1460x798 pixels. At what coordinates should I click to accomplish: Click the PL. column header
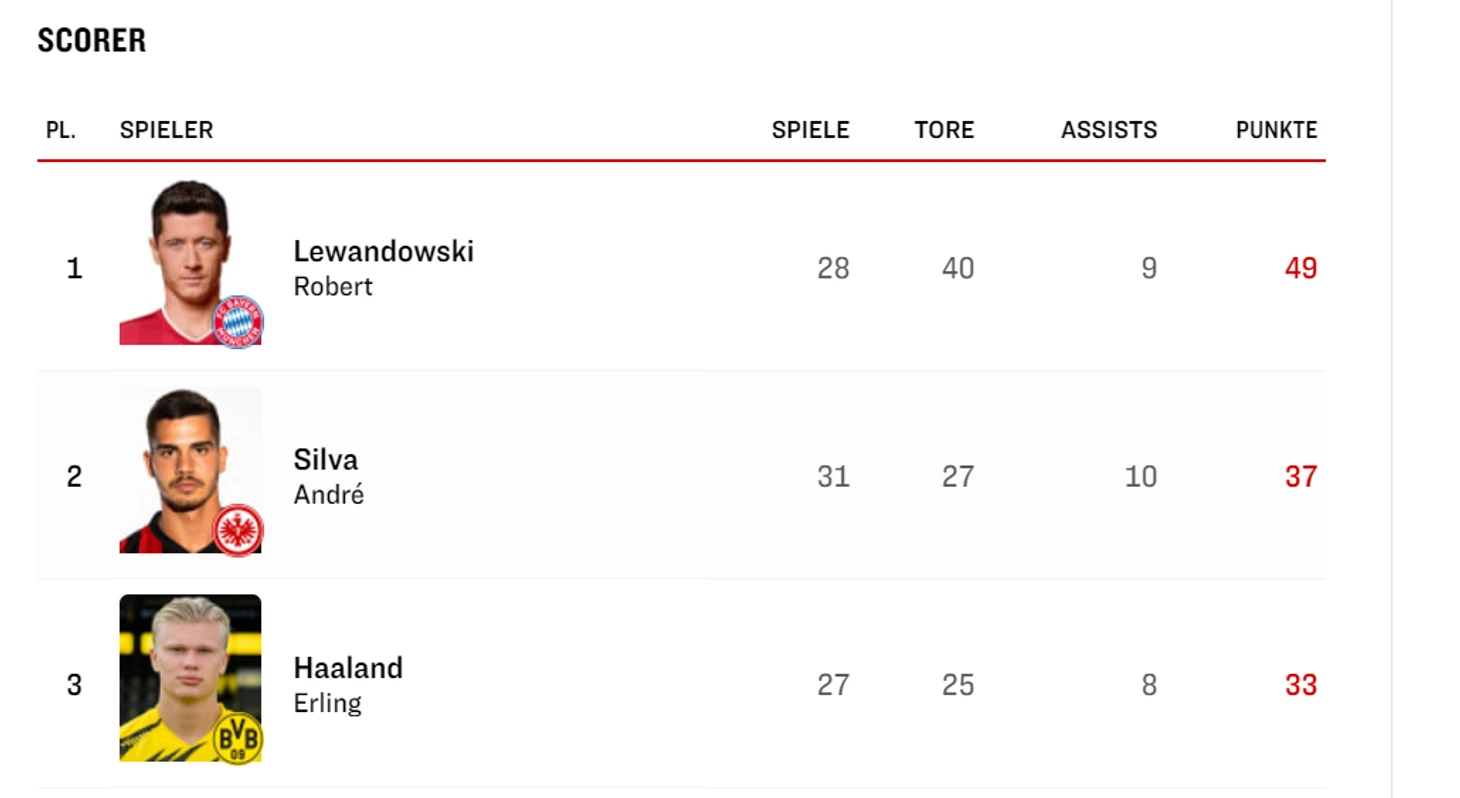coord(61,130)
